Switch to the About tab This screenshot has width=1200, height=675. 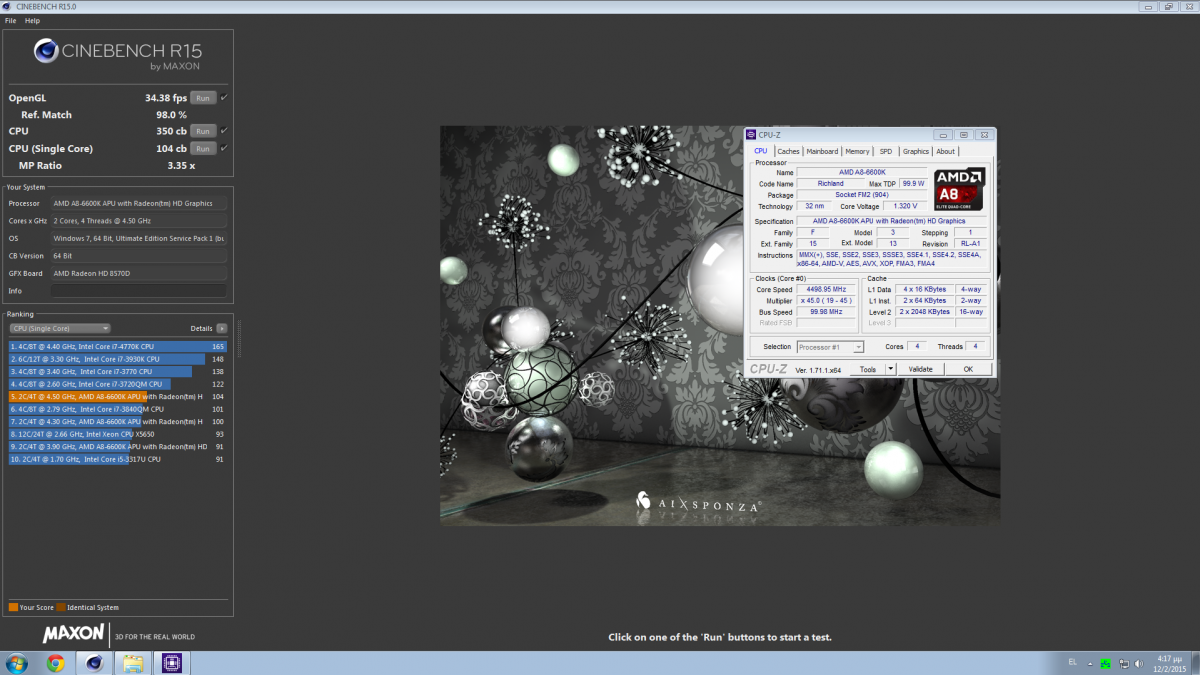tap(945, 152)
